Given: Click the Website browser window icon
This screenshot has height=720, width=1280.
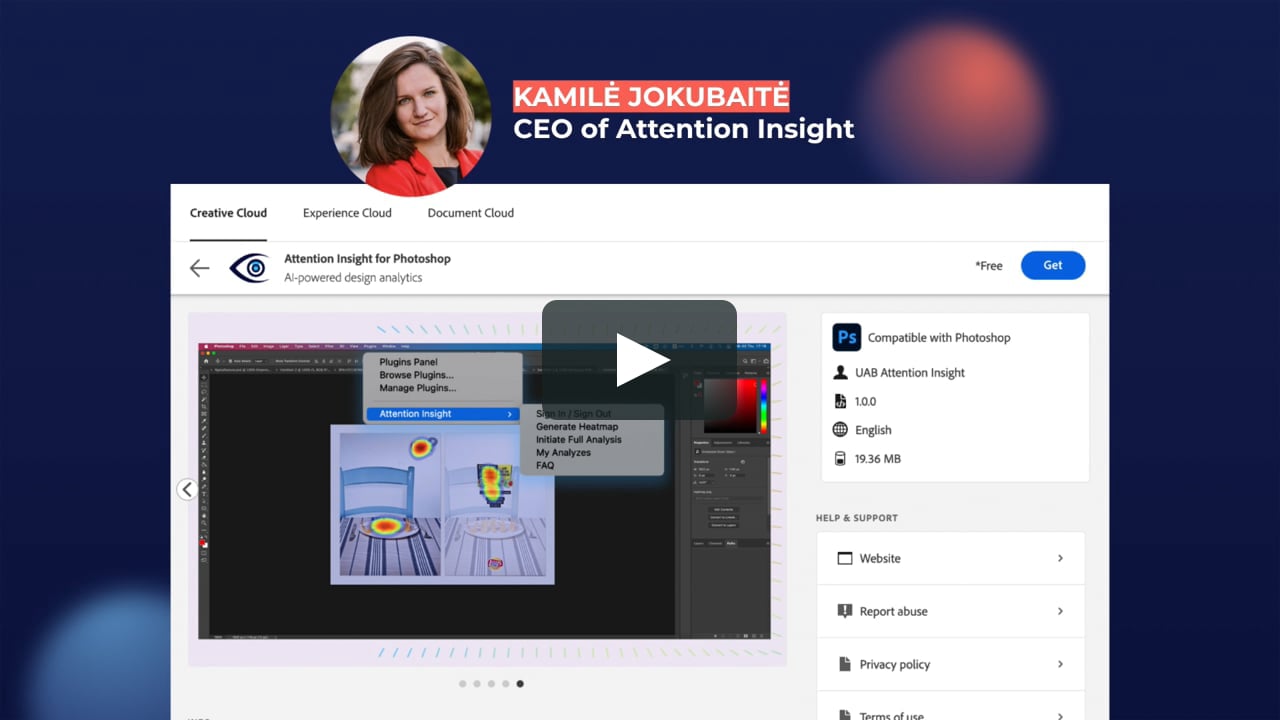Looking at the screenshot, I should coord(845,558).
